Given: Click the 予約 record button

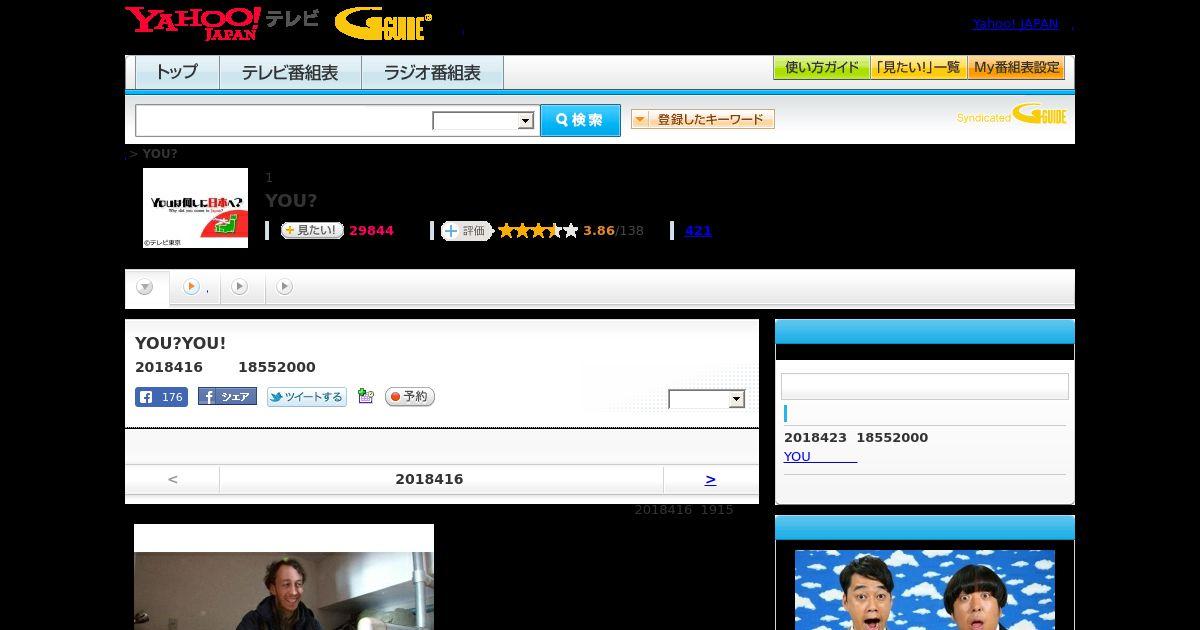Looking at the screenshot, I should point(410,397).
